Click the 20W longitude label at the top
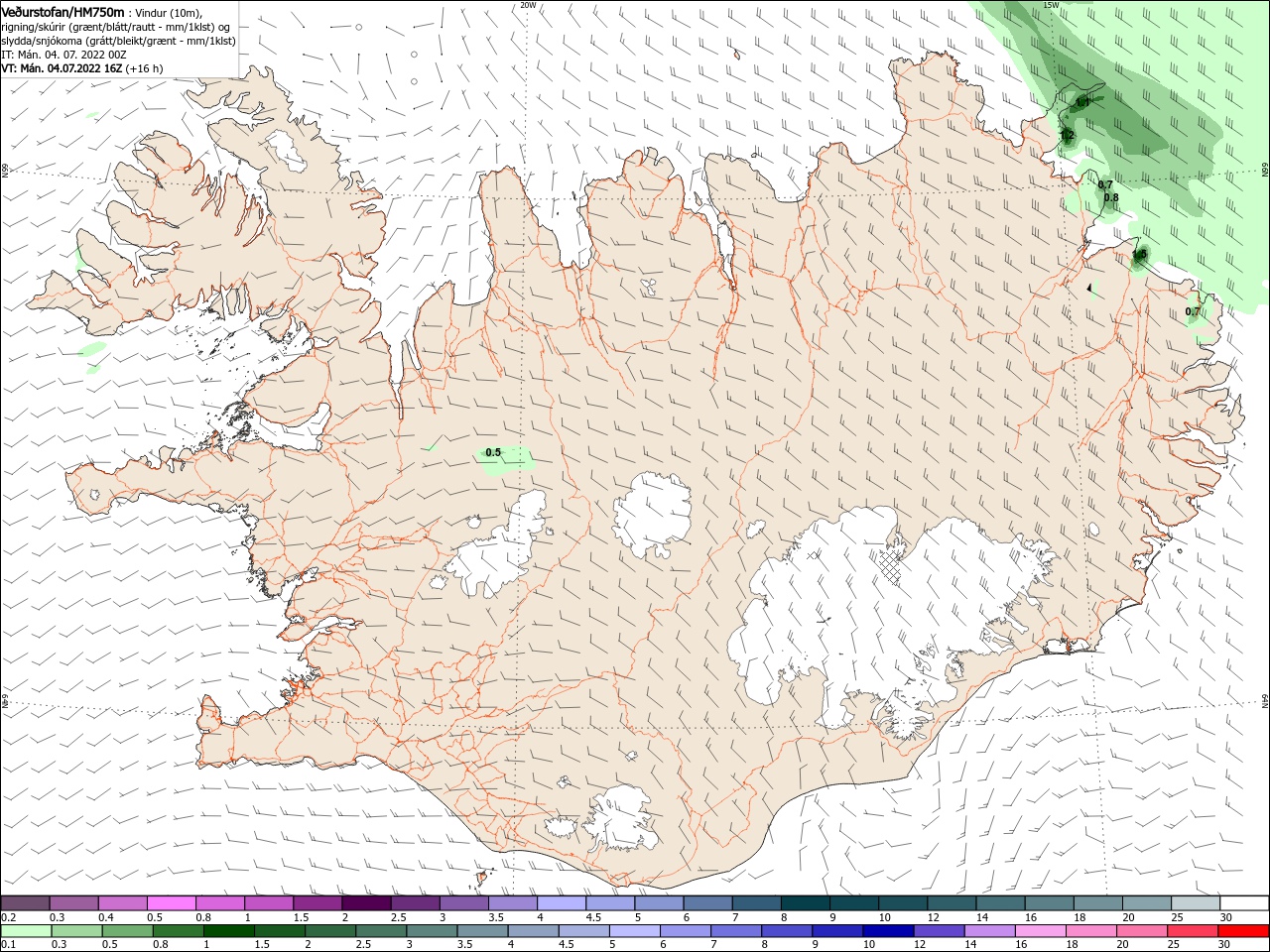Image resolution: width=1270 pixels, height=952 pixels. [528, 5]
